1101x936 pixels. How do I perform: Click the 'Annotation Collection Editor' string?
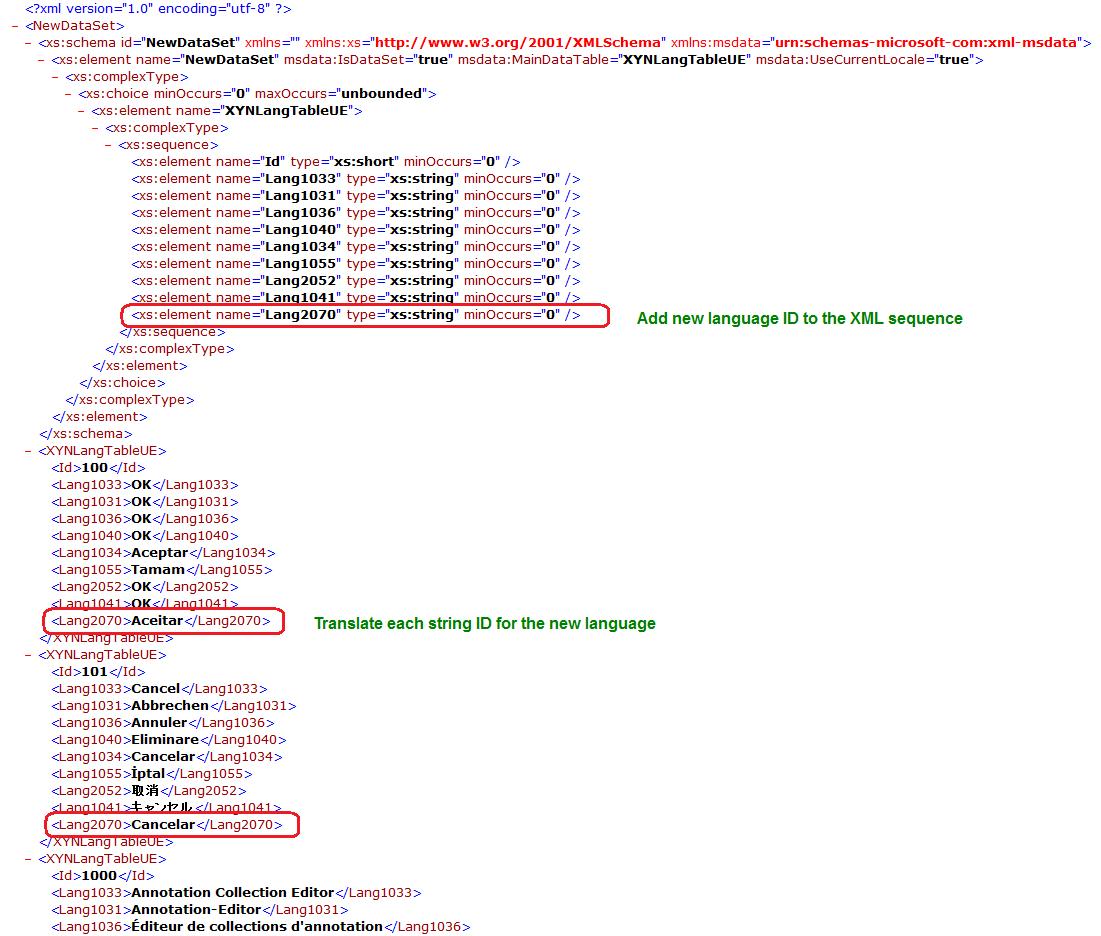pyautogui.click(x=233, y=893)
